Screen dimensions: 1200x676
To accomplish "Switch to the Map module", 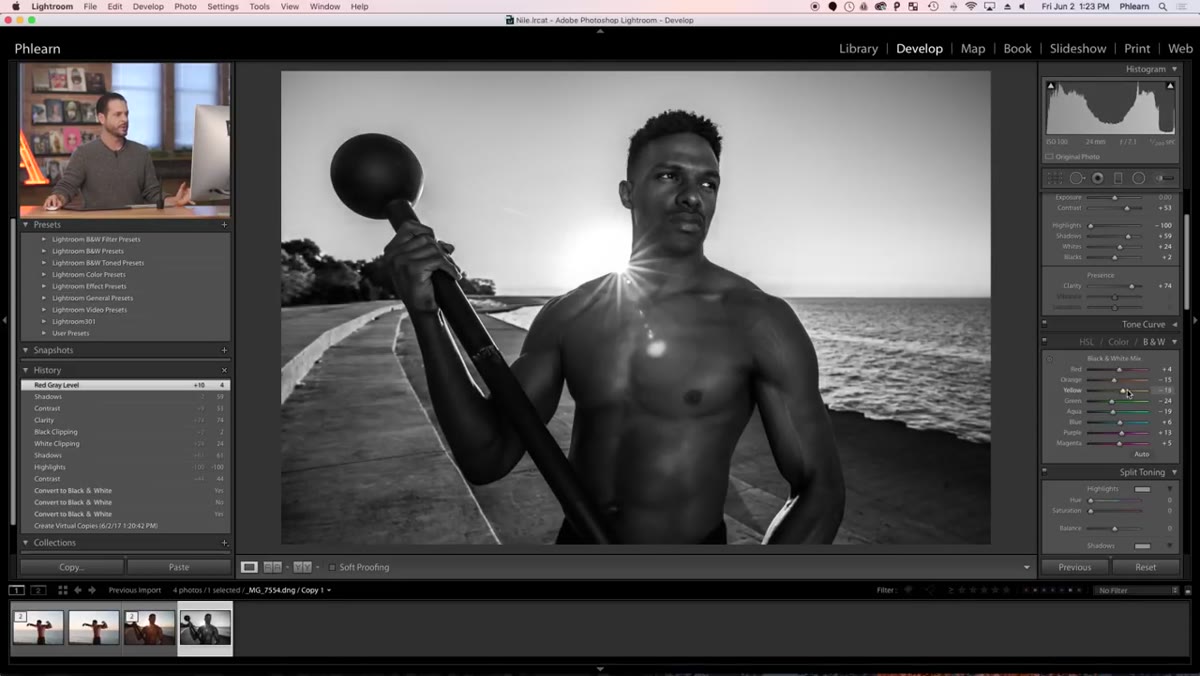I will coord(973,48).
